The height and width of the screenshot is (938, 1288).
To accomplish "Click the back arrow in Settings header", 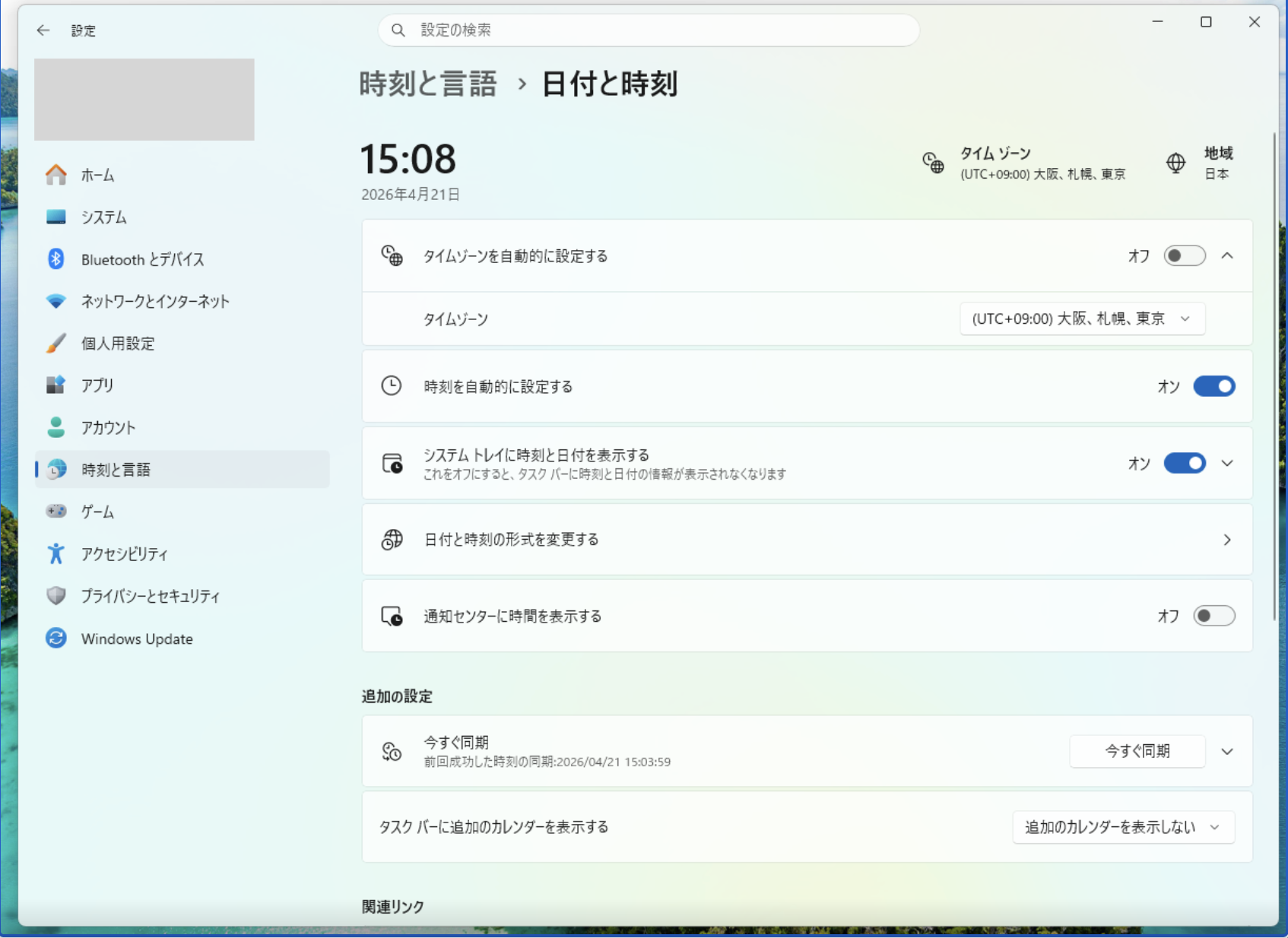I will [43, 30].
